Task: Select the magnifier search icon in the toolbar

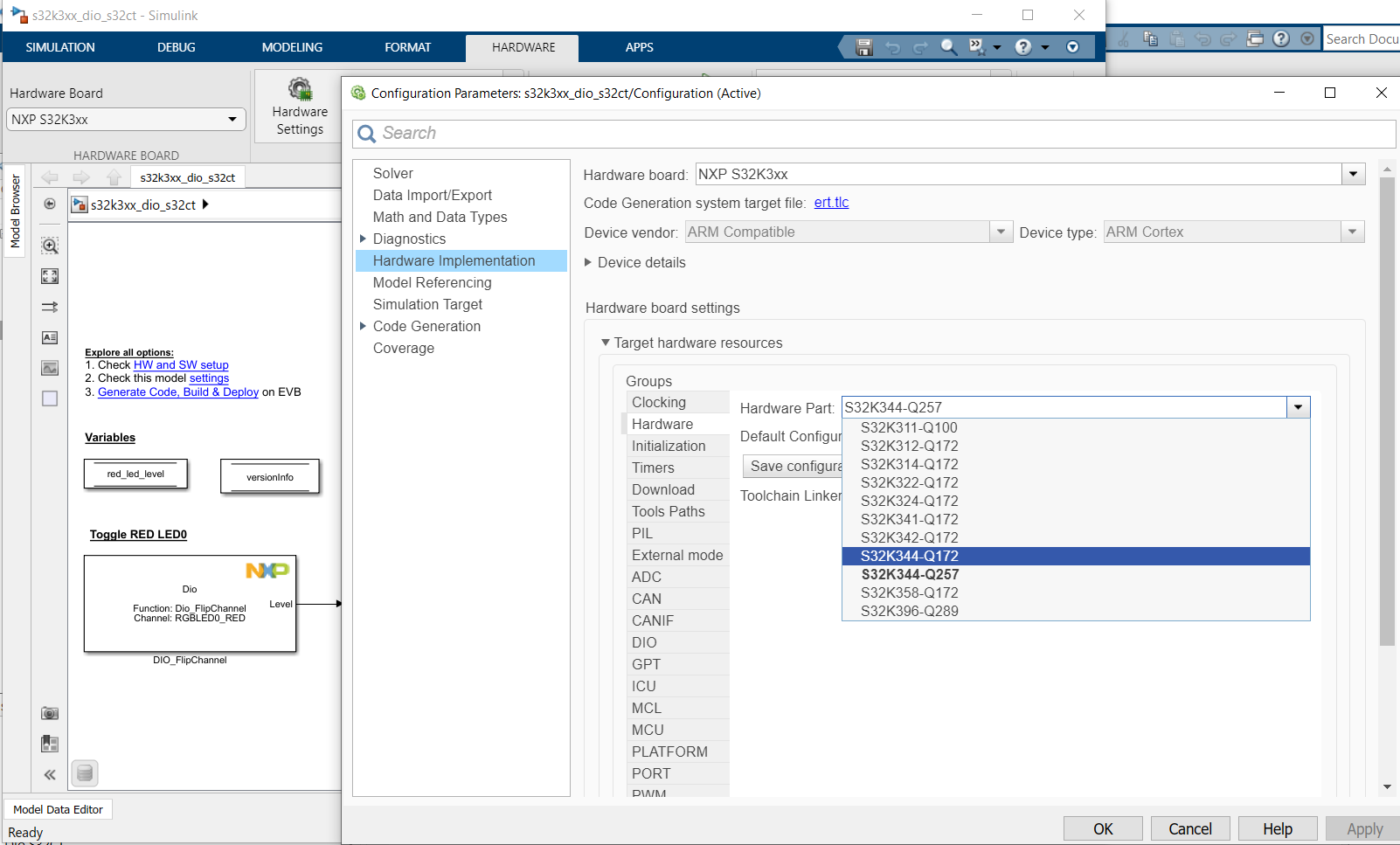Action: click(x=949, y=47)
